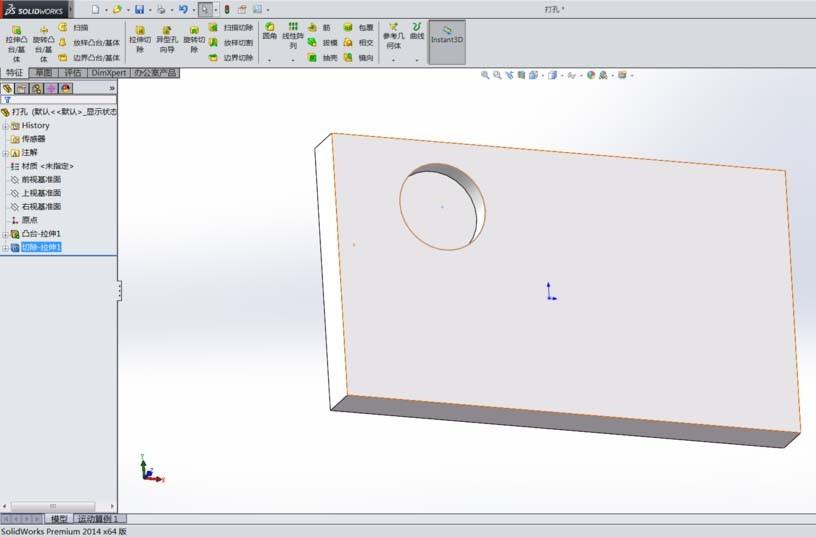Expand manager panel tabs with » arrow
Image resolution: width=816 pixels, height=537 pixels.
point(112,88)
